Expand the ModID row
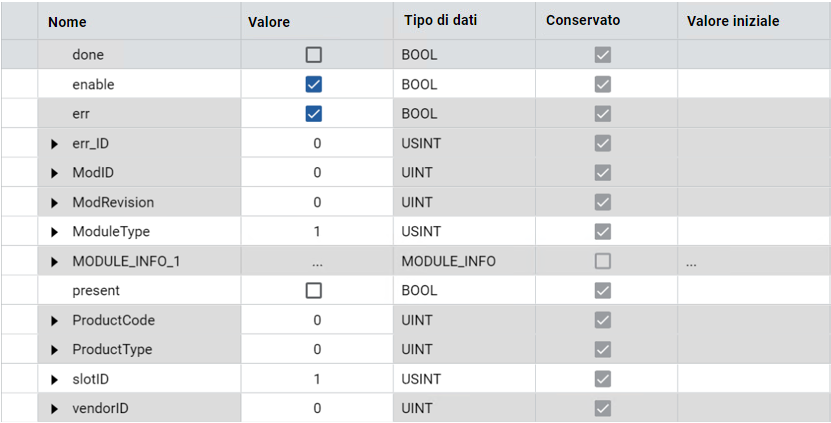Screen dimensions: 831x423 (54, 173)
